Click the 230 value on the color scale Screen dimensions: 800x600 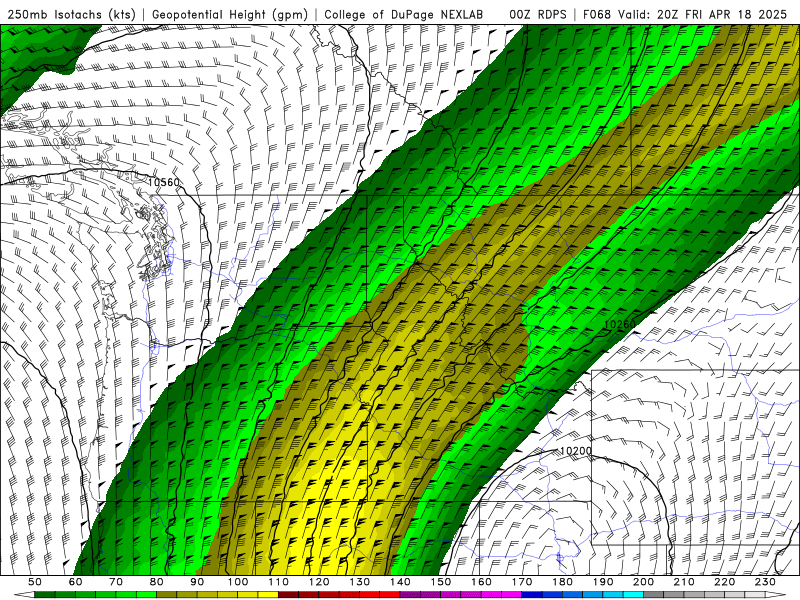tap(765, 582)
